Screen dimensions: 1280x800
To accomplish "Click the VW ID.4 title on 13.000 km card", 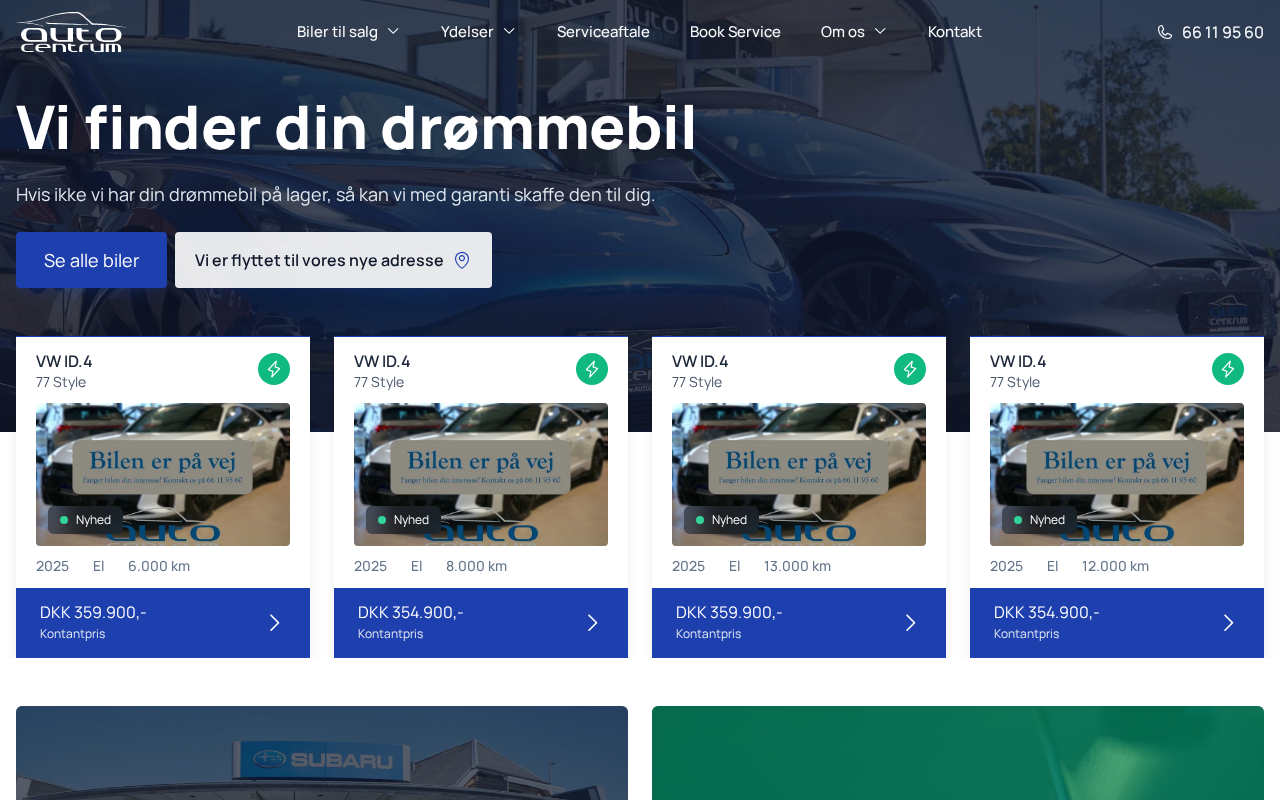I will 700,362.
